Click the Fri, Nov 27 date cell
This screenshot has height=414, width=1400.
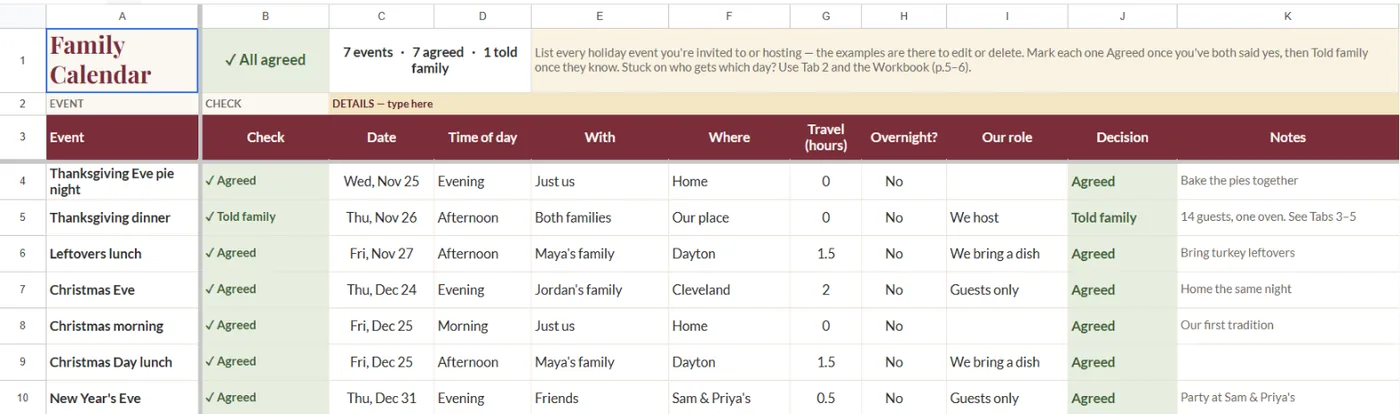(x=381, y=253)
